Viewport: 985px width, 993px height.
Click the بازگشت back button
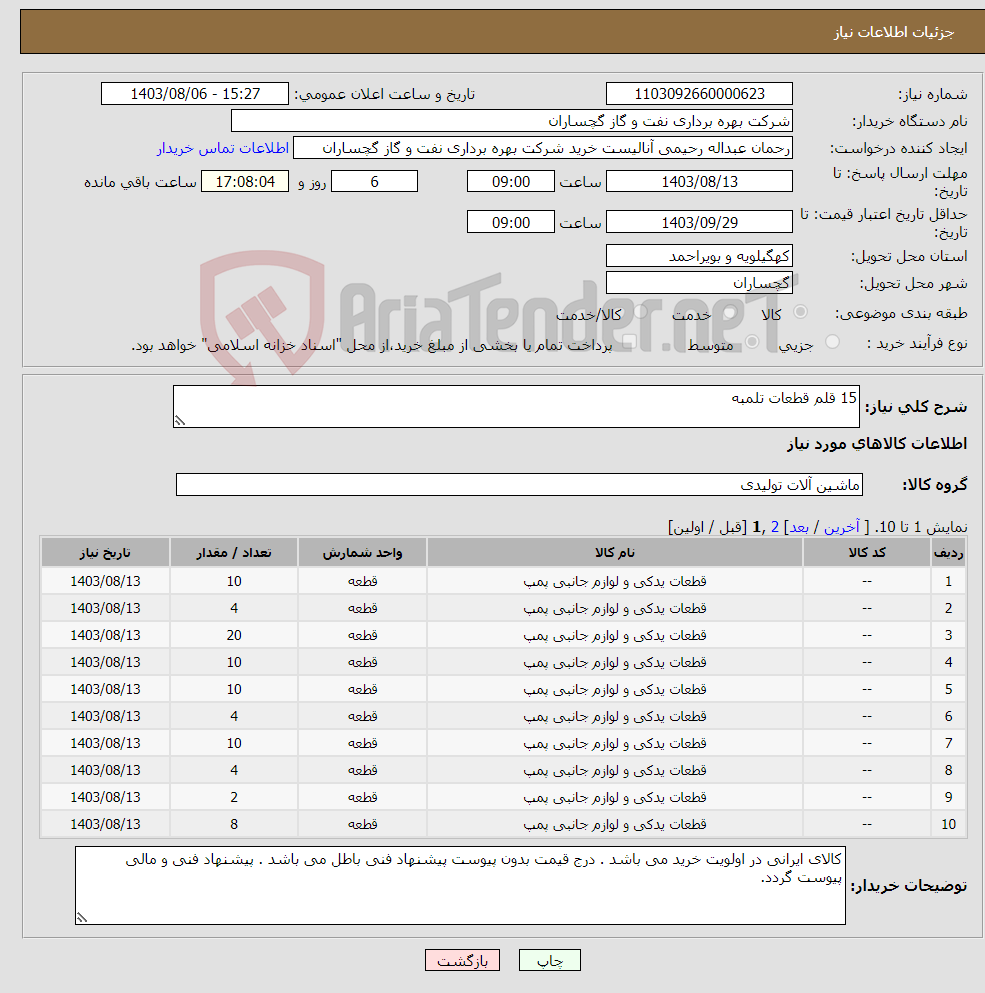click(x=462, y=960)
